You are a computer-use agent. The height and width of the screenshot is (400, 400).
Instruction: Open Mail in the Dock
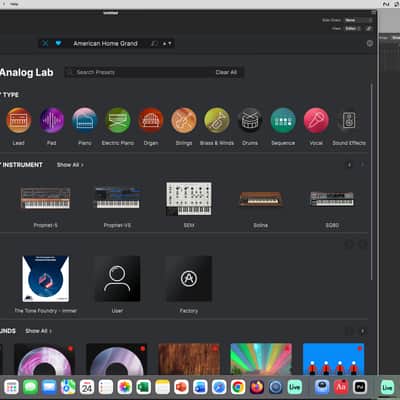click(x=49, y=387)
